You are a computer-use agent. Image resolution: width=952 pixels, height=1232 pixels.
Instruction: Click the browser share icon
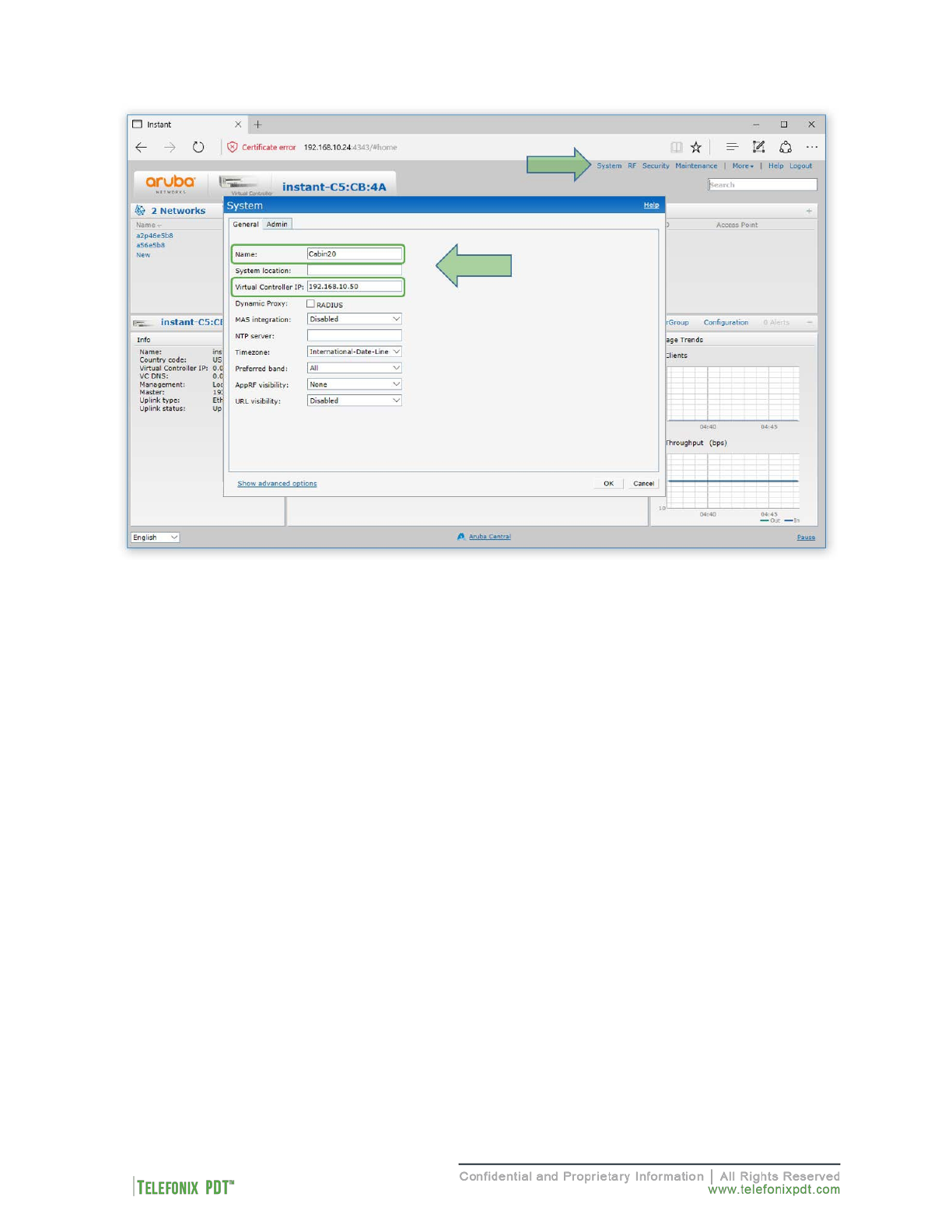[786, 146]
